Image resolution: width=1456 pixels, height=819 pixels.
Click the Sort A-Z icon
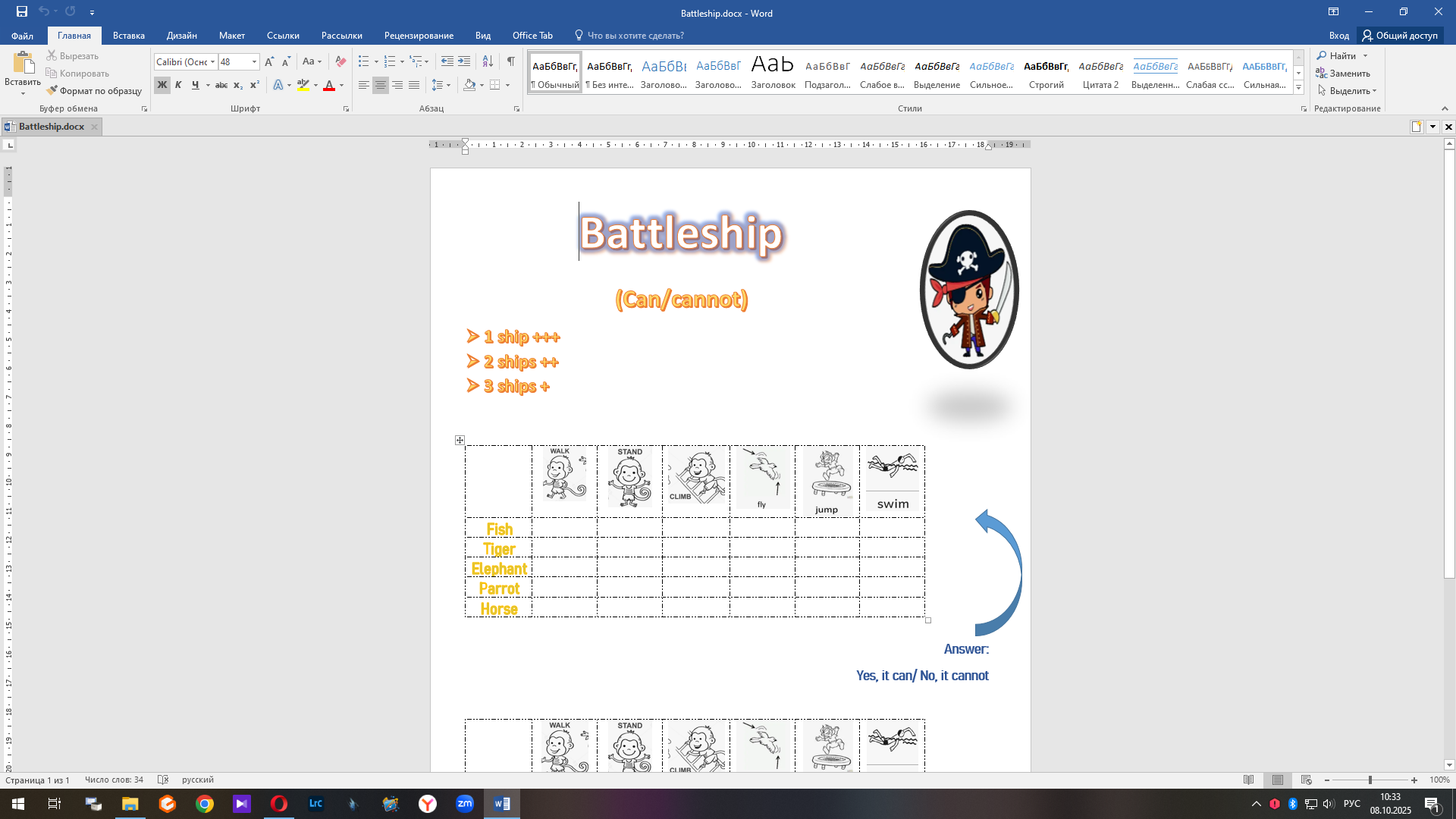[488, 61]
